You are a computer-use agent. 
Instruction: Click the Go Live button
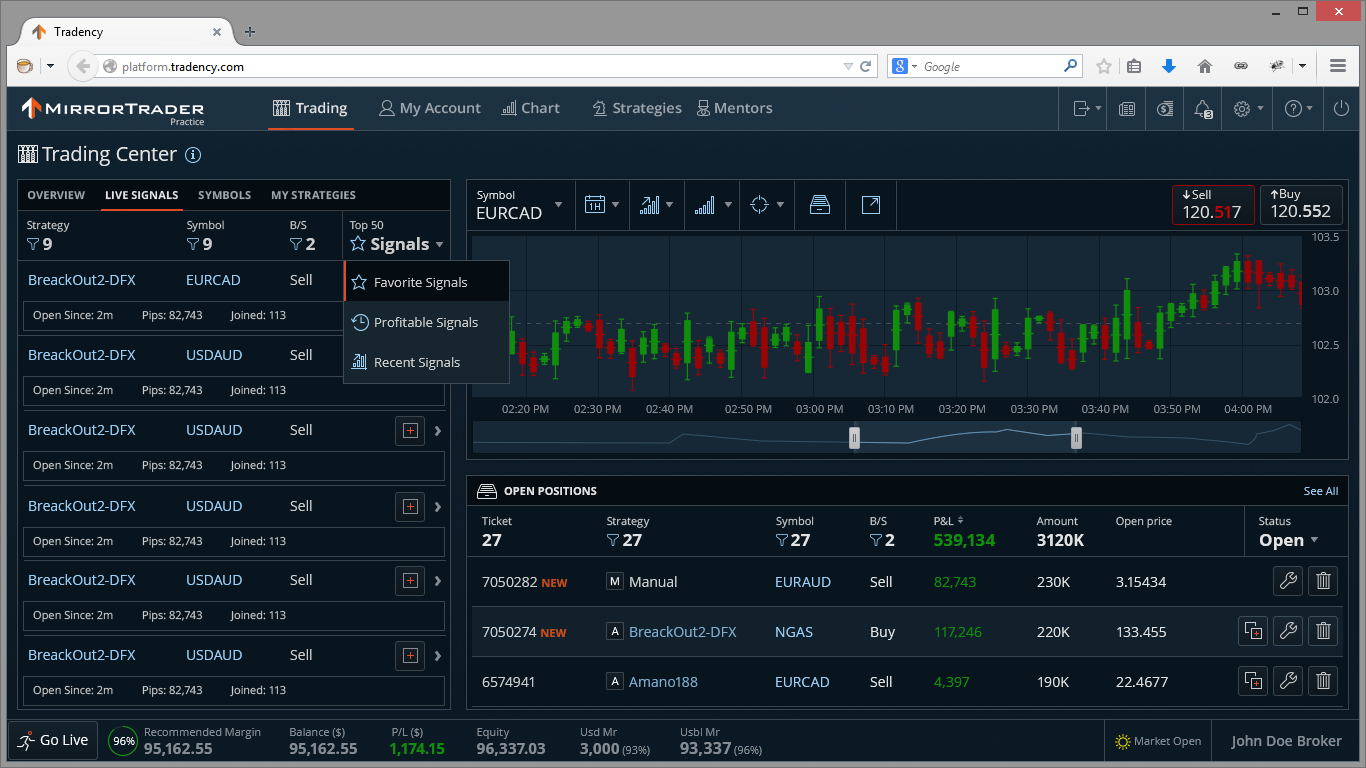[x=53, y=740]
